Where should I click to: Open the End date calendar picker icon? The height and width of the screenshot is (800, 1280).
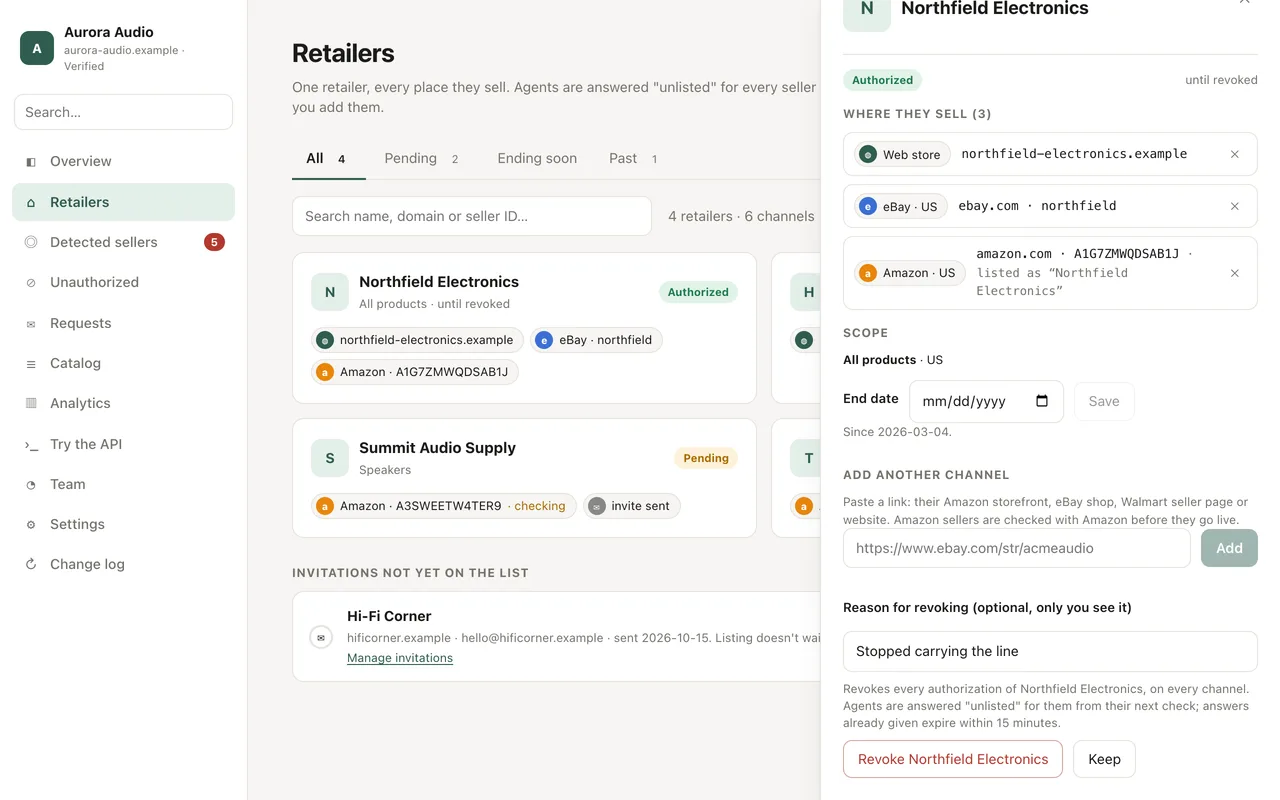click(1042, 401)
